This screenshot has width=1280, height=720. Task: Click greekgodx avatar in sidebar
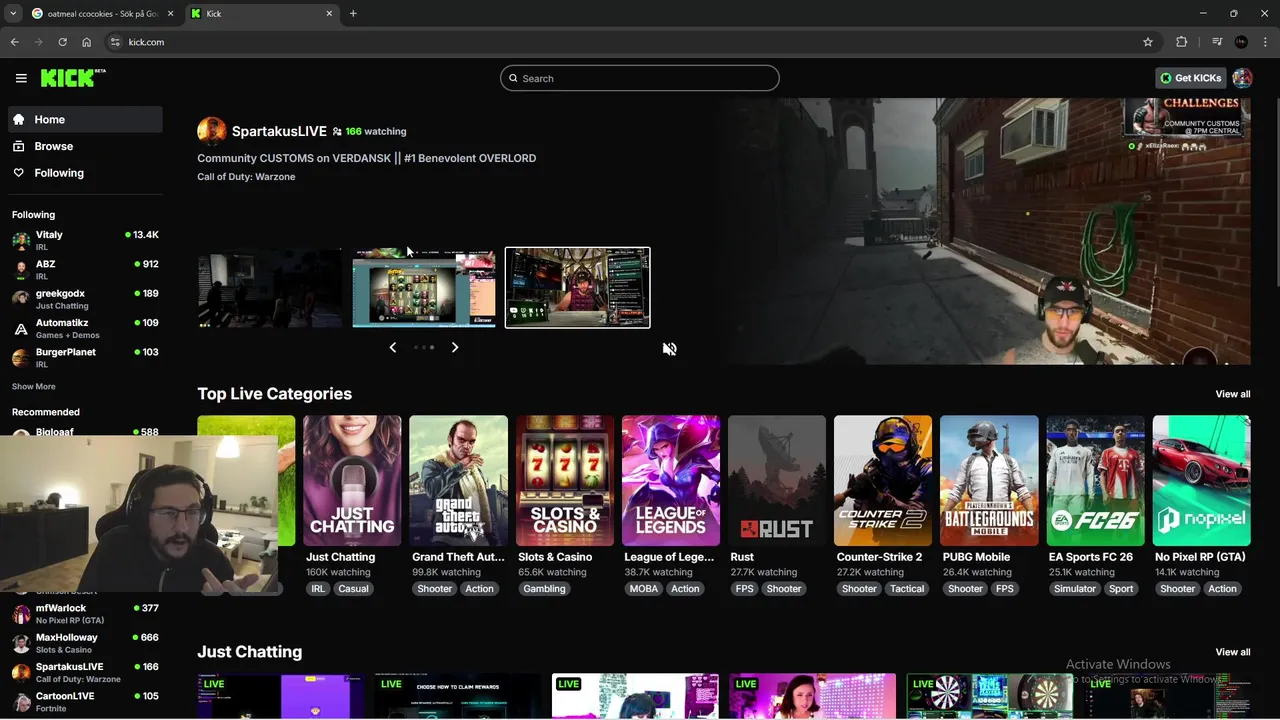point(20,299)
